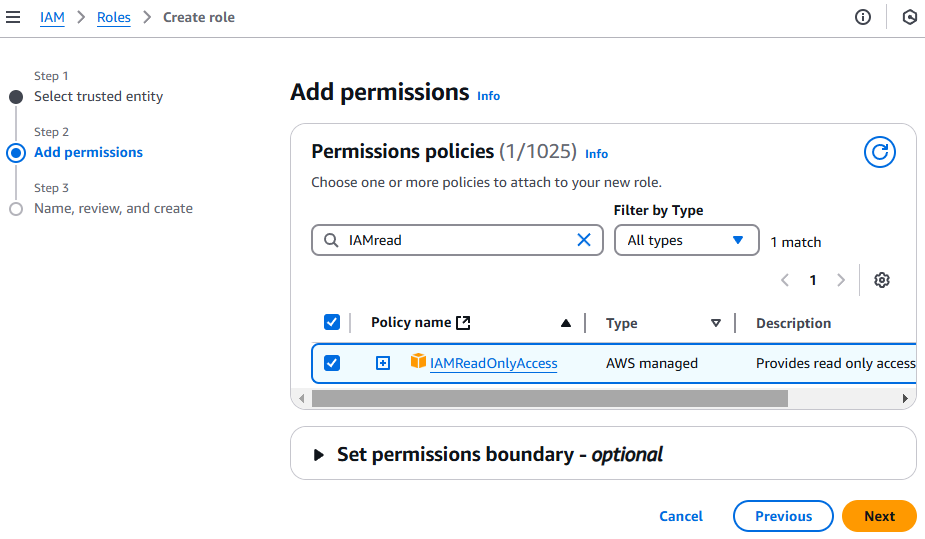Screen dimensions: 925x539
Task: Select the Add permissions step radio
Action: click(16, 153)
